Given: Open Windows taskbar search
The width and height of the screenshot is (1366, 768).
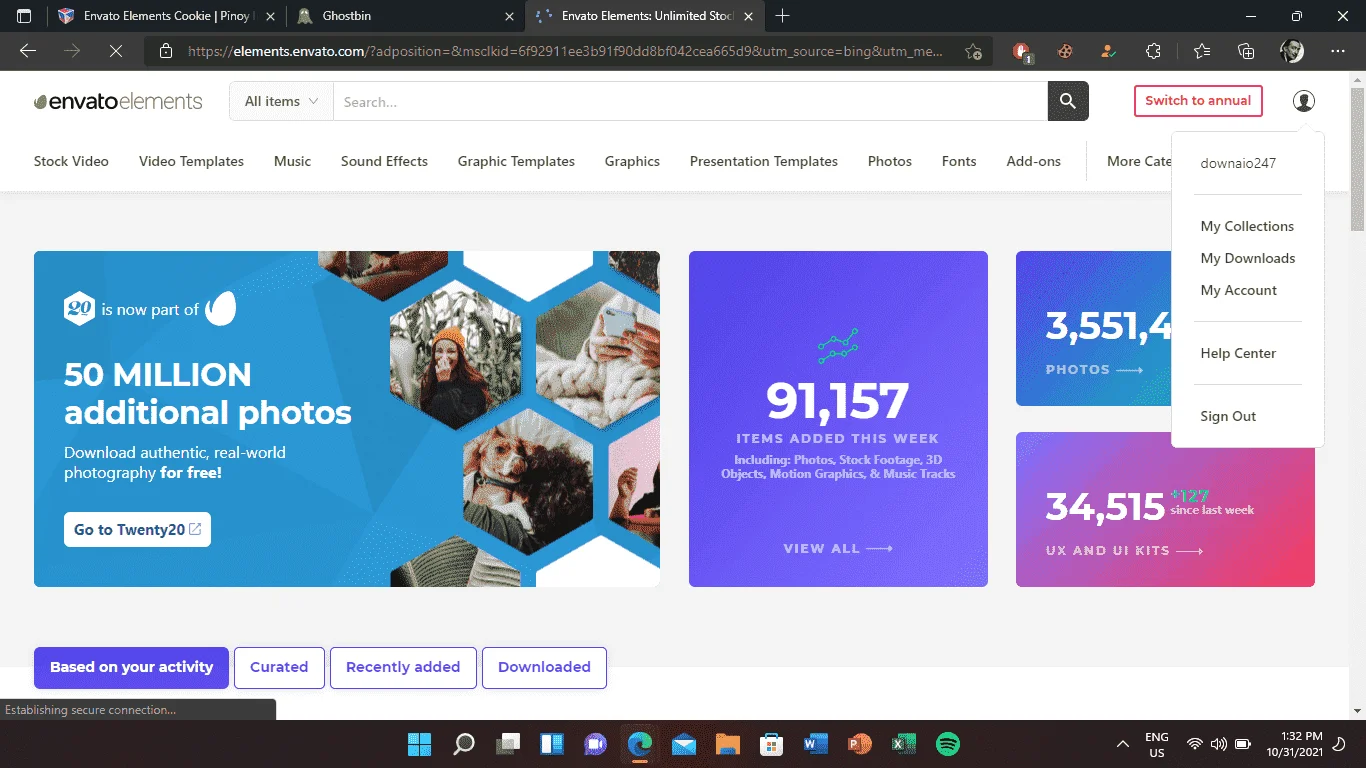Looking at the screenshot, I should 464,744.
